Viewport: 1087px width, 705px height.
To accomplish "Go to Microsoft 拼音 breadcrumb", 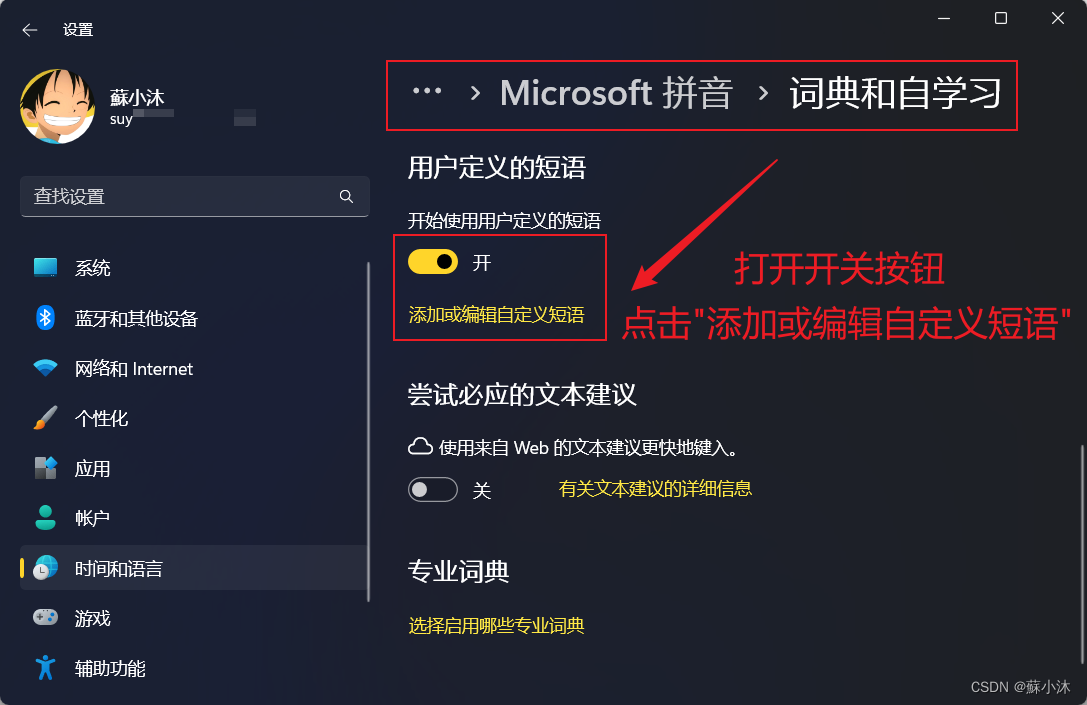I will point(616,93).
